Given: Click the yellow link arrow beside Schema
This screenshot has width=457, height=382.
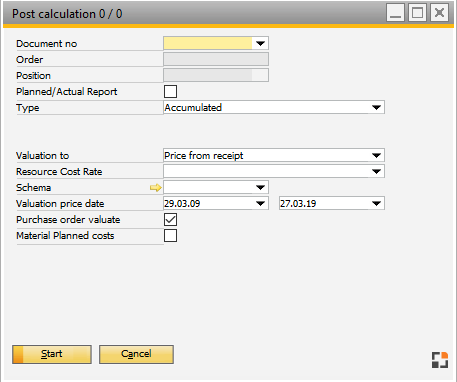Looking at the screenshot, I should (x=155, y=188).
